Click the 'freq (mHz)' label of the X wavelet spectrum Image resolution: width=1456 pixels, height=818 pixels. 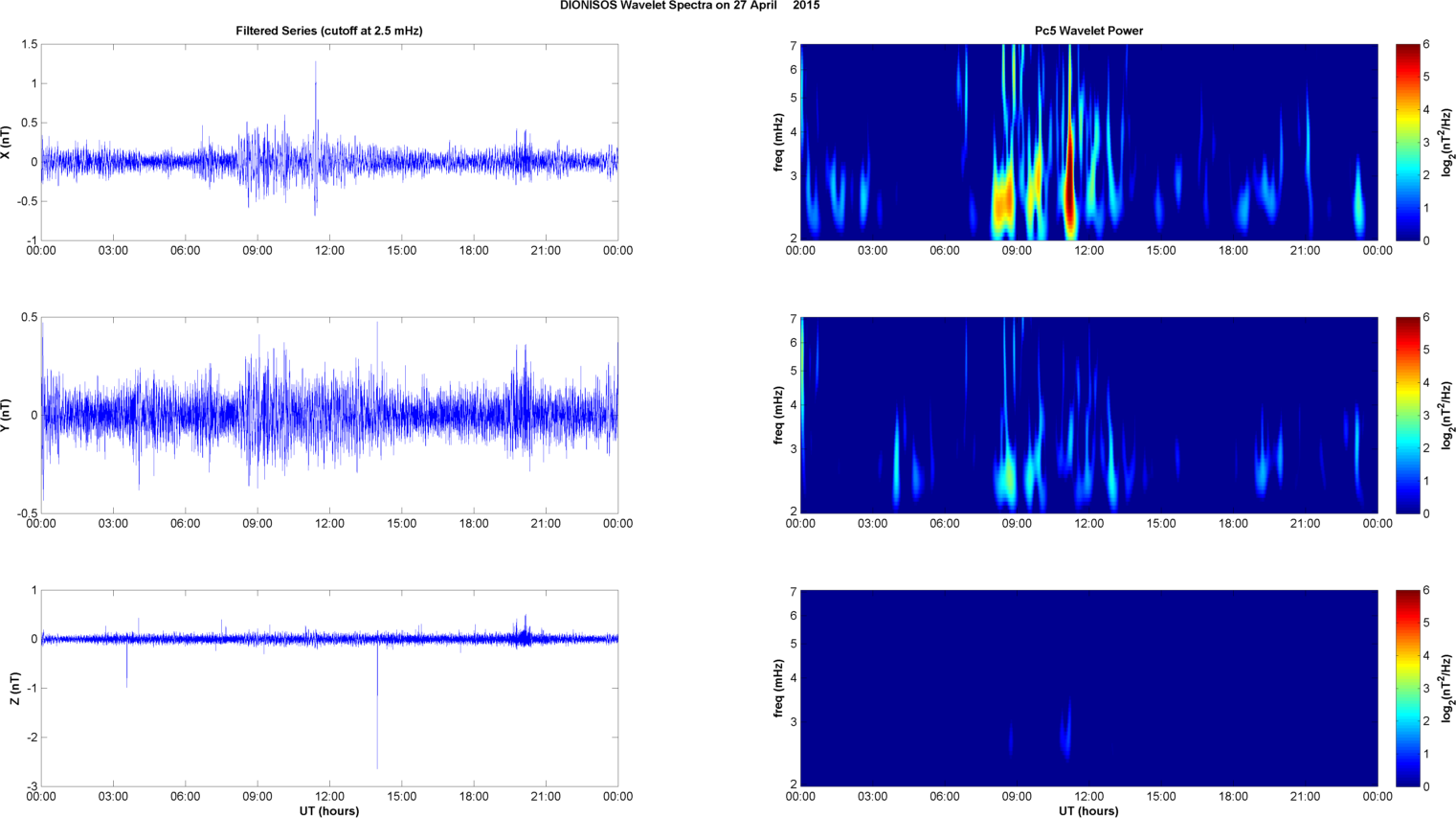[x=779, y=142]
